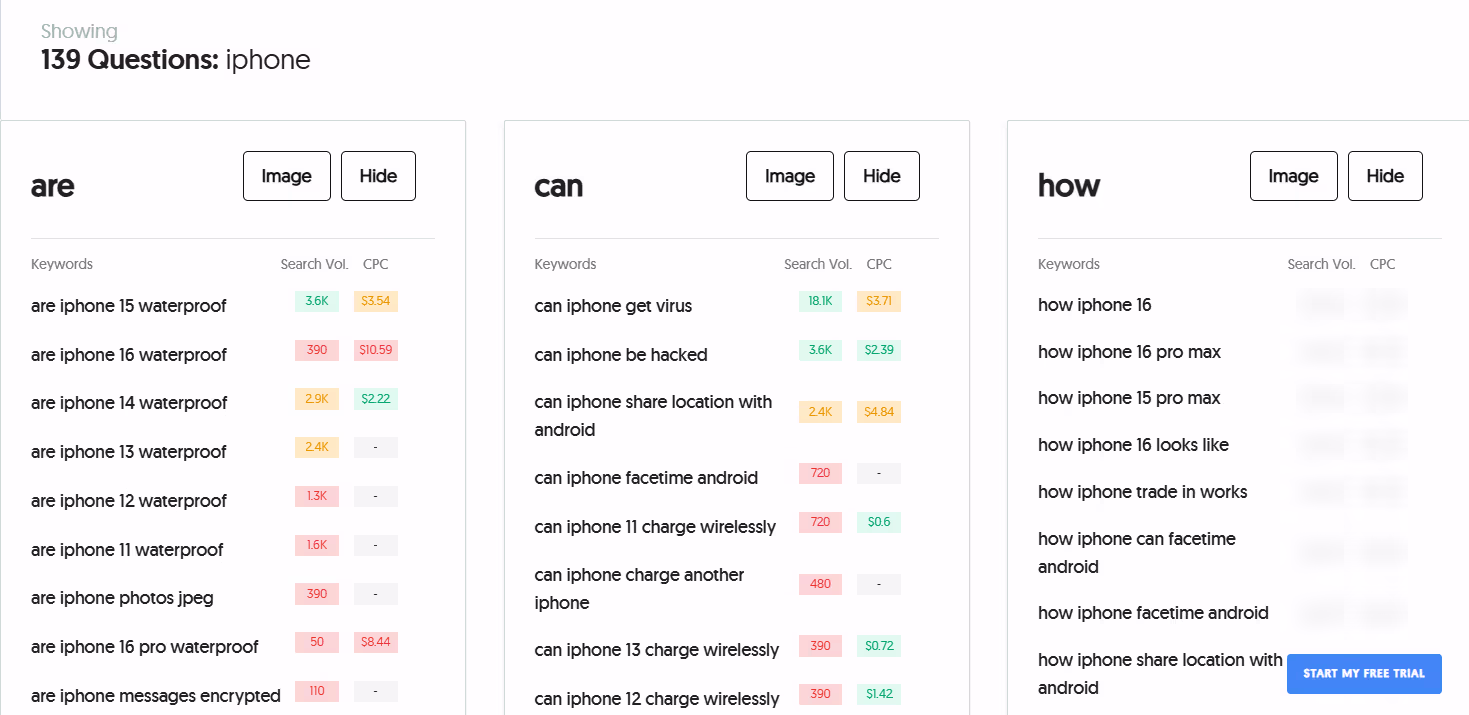Select keyword 'can iphone be hacked'
Viewport: 1469px width, 715px height.
(x=621, y=355)
